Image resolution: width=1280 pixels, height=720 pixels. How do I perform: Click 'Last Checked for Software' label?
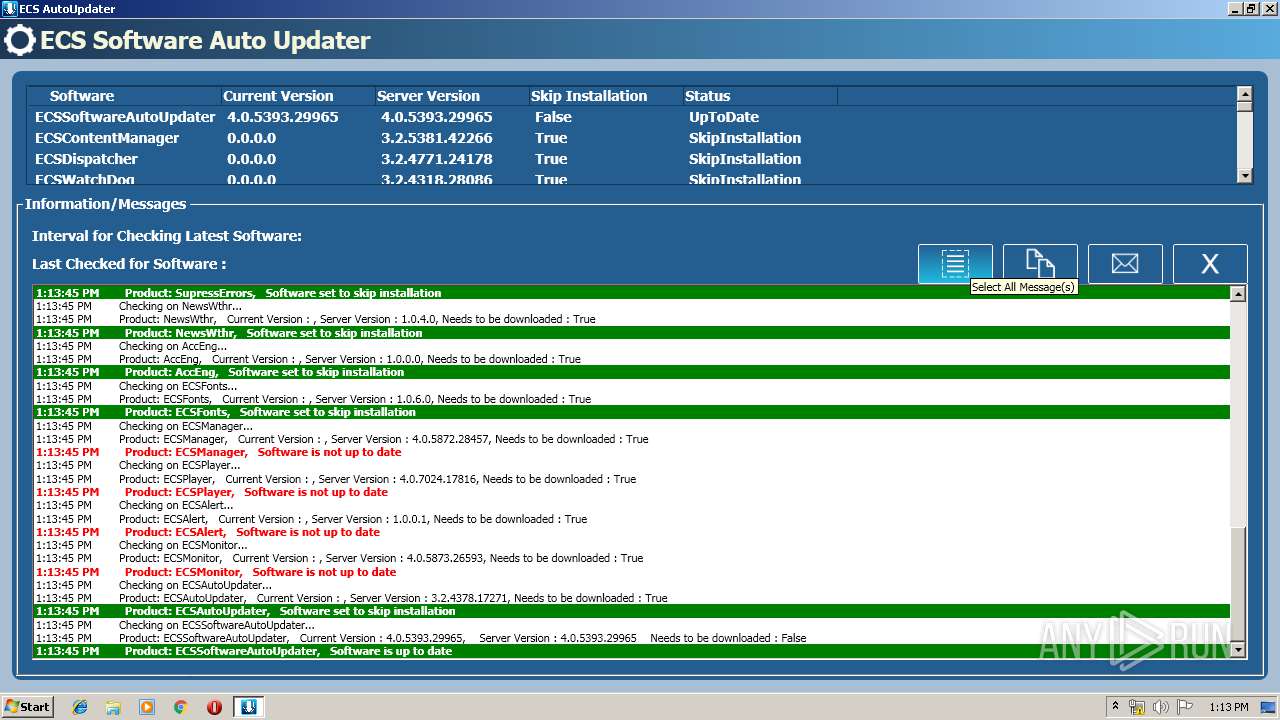pos(129,264)
